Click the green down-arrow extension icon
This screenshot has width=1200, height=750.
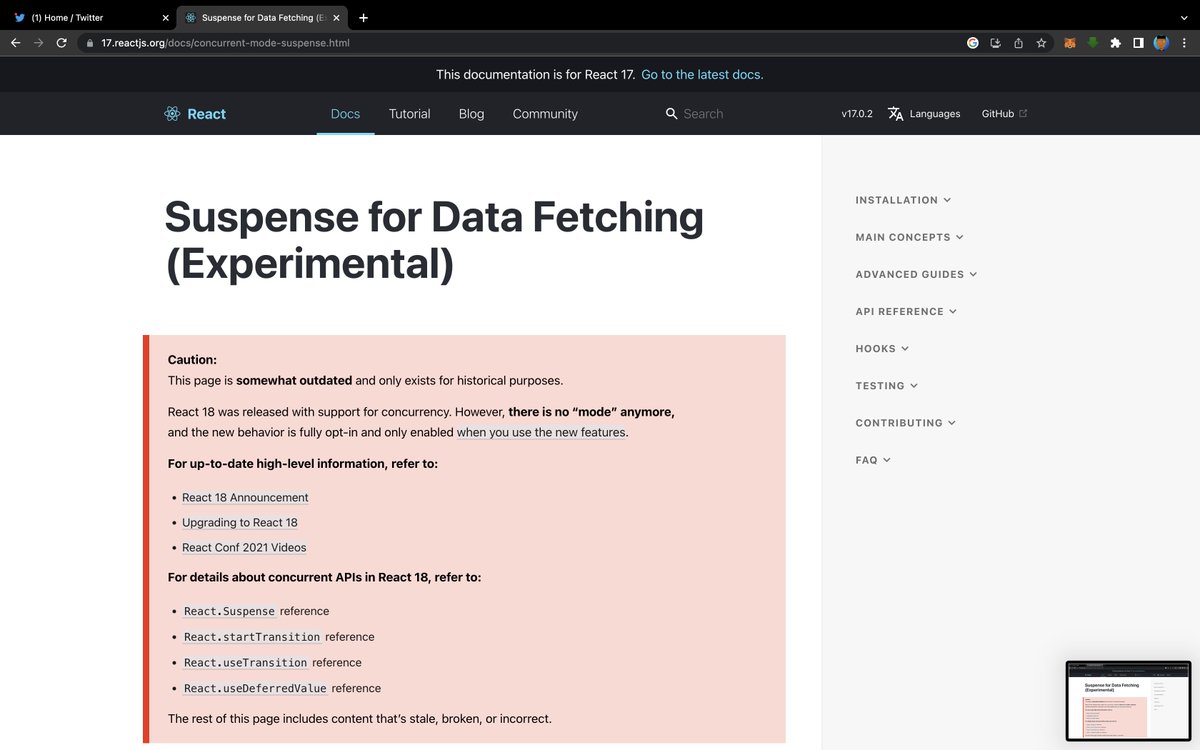(1092, 43)
